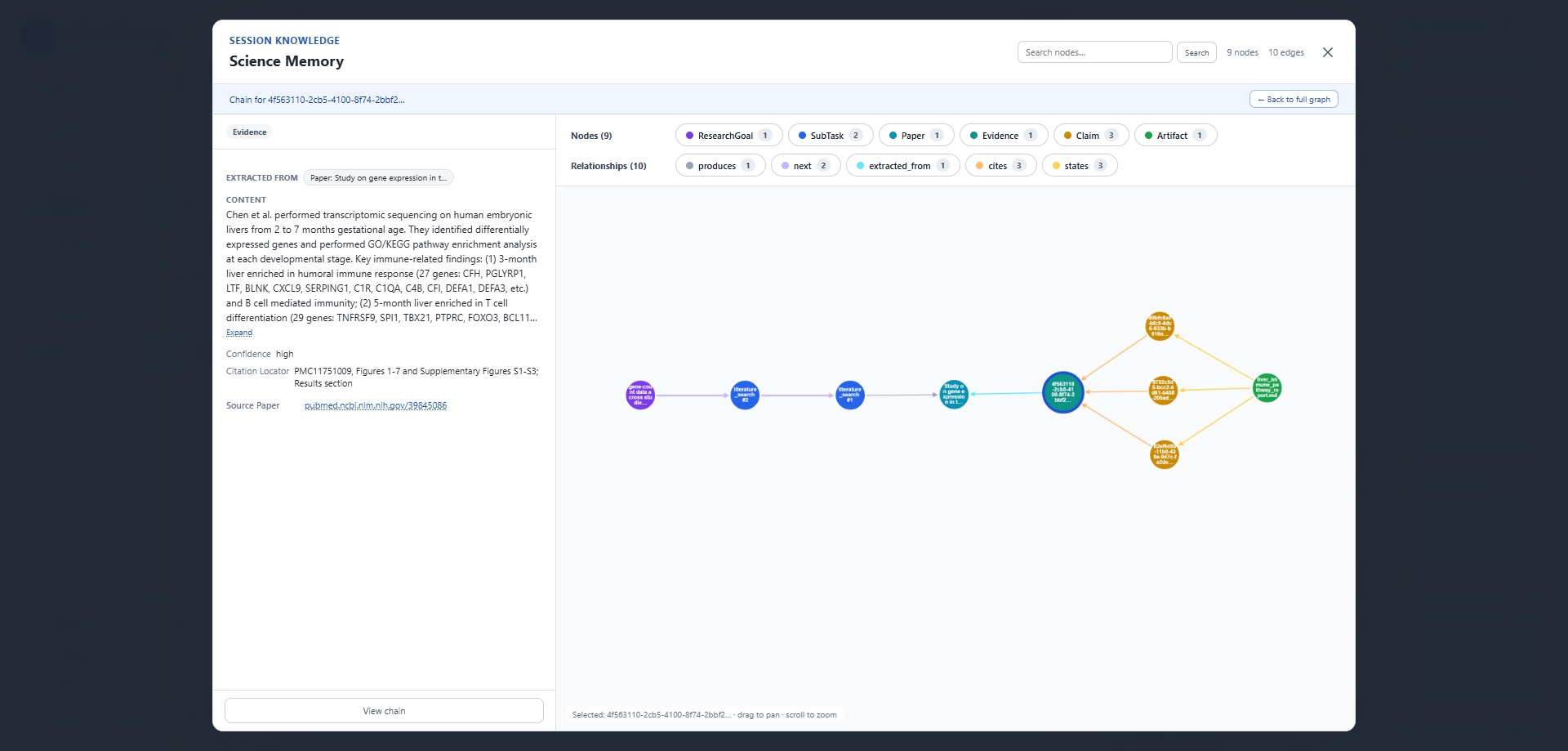Click the teal Paper node 'Study on gene expression'
This screenshot has height=751, width=1568.
pos(954,395)
